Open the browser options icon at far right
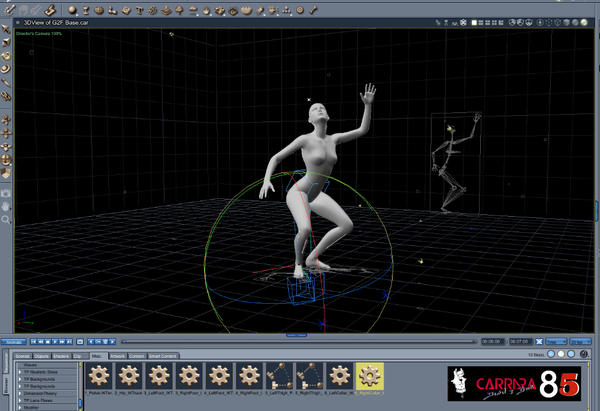Viewport: 600px width, 411px height. tap(584, 354)
